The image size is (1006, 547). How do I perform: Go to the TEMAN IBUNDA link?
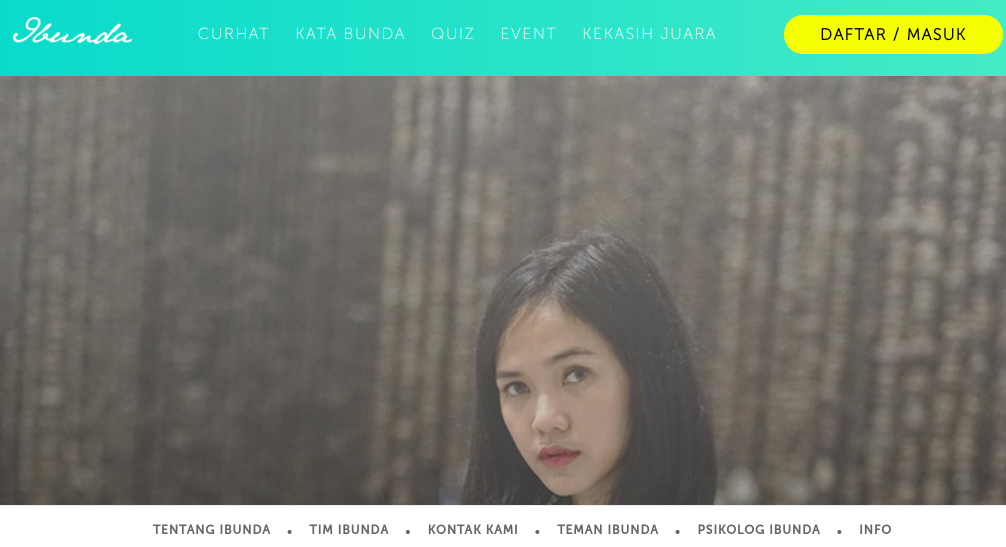point(608,530)
